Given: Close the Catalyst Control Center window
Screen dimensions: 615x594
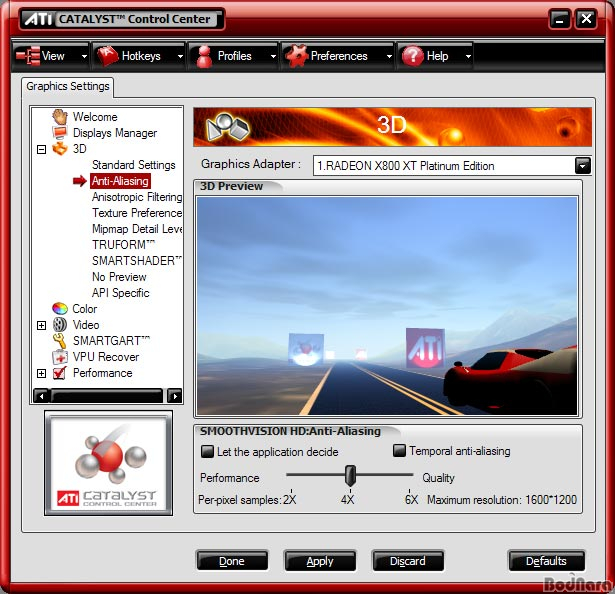Looking at the screenshot, I should (586, 19).
